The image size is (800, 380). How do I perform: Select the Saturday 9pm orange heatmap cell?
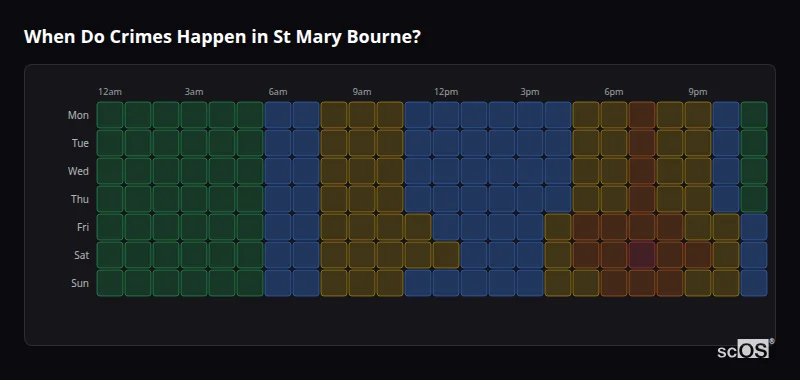698,255
